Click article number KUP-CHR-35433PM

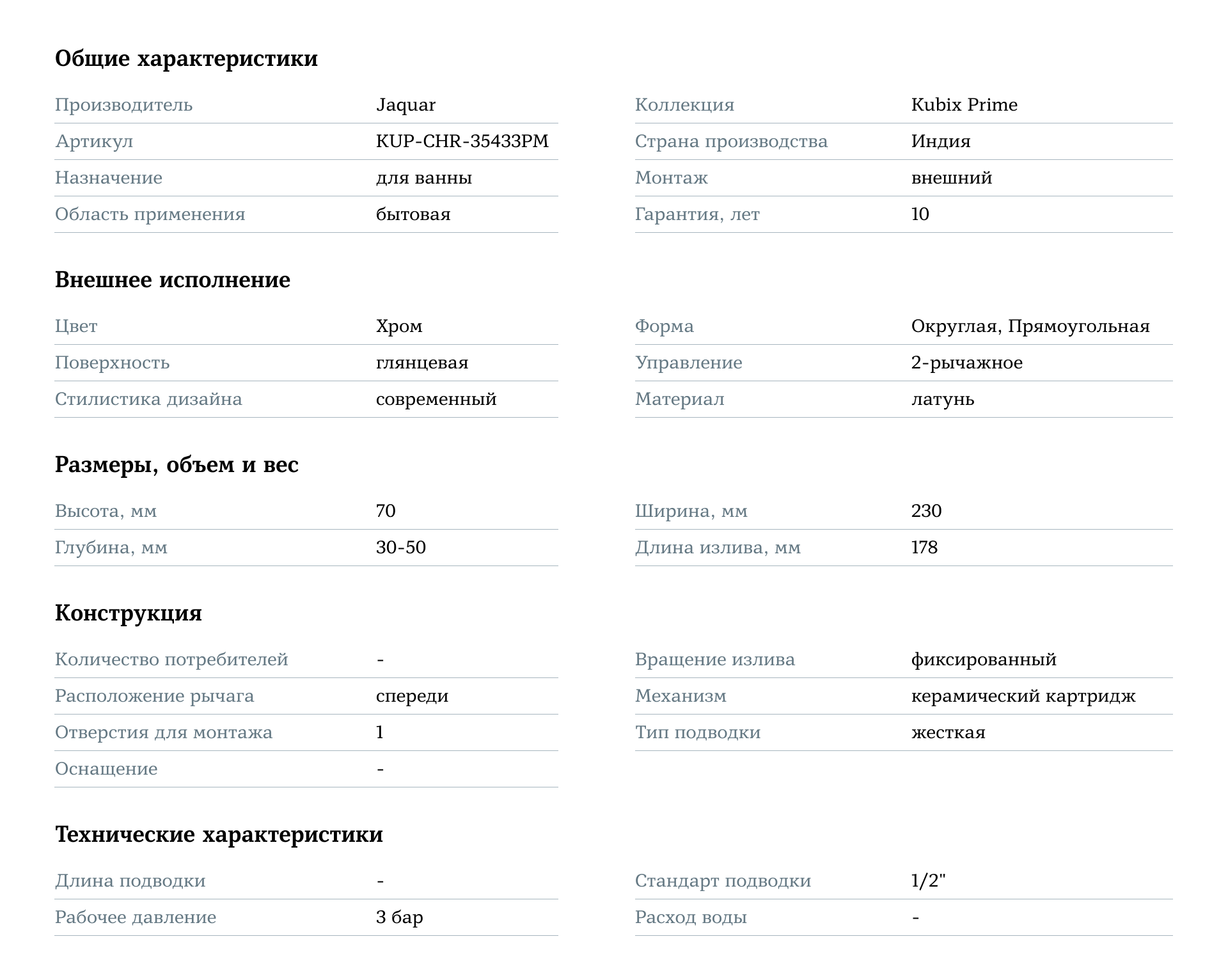462,141
